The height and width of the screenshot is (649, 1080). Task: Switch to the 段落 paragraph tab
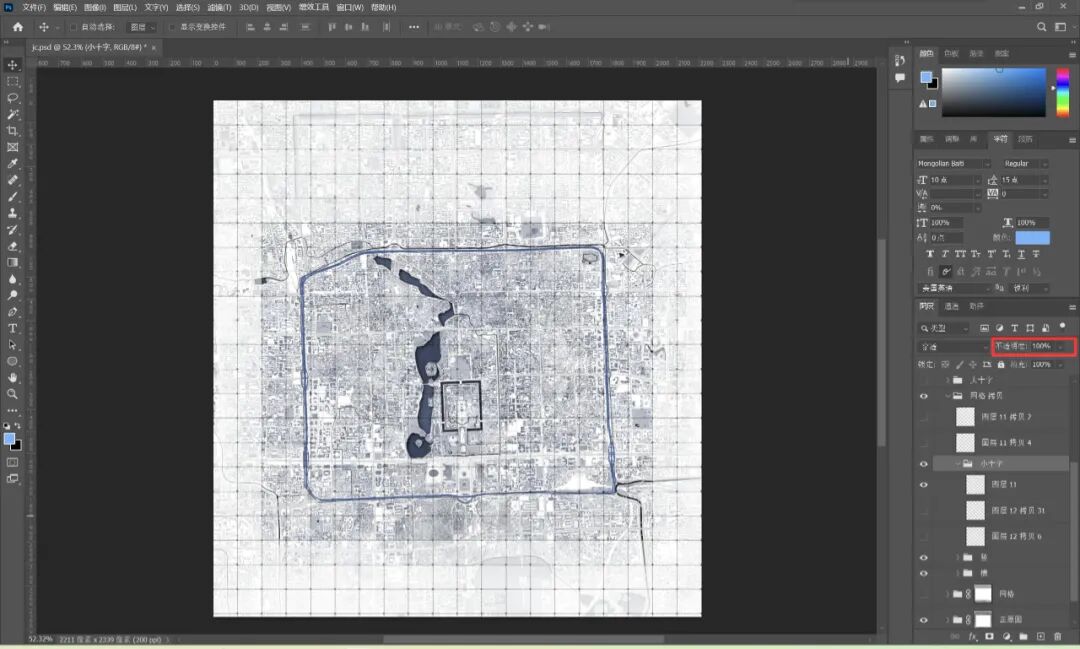point(1025,139)
